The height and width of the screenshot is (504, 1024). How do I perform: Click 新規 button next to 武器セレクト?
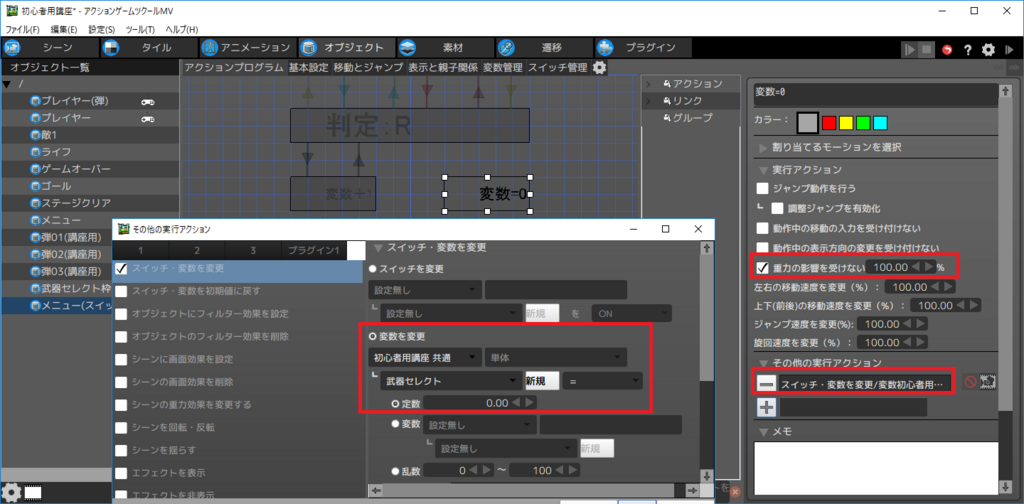pos(543,381)
